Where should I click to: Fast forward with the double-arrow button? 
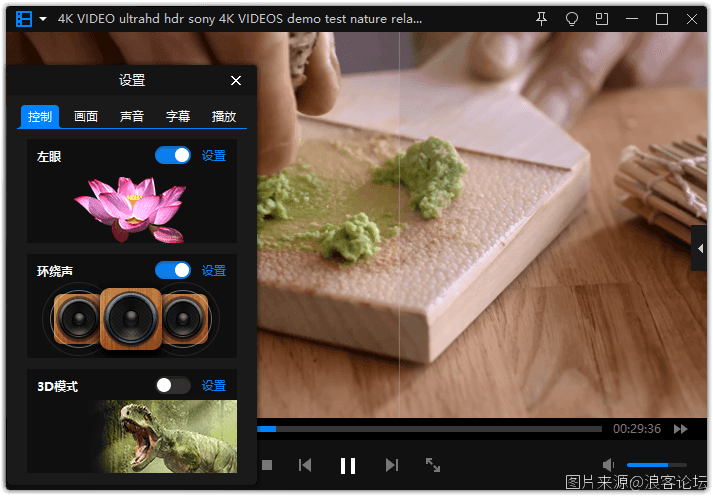(x=681, y=429)
